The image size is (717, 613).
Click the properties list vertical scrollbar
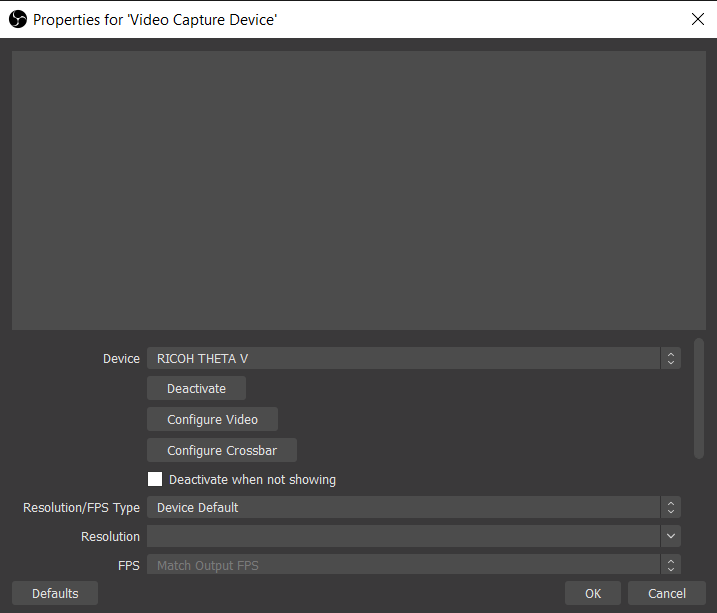698,398
